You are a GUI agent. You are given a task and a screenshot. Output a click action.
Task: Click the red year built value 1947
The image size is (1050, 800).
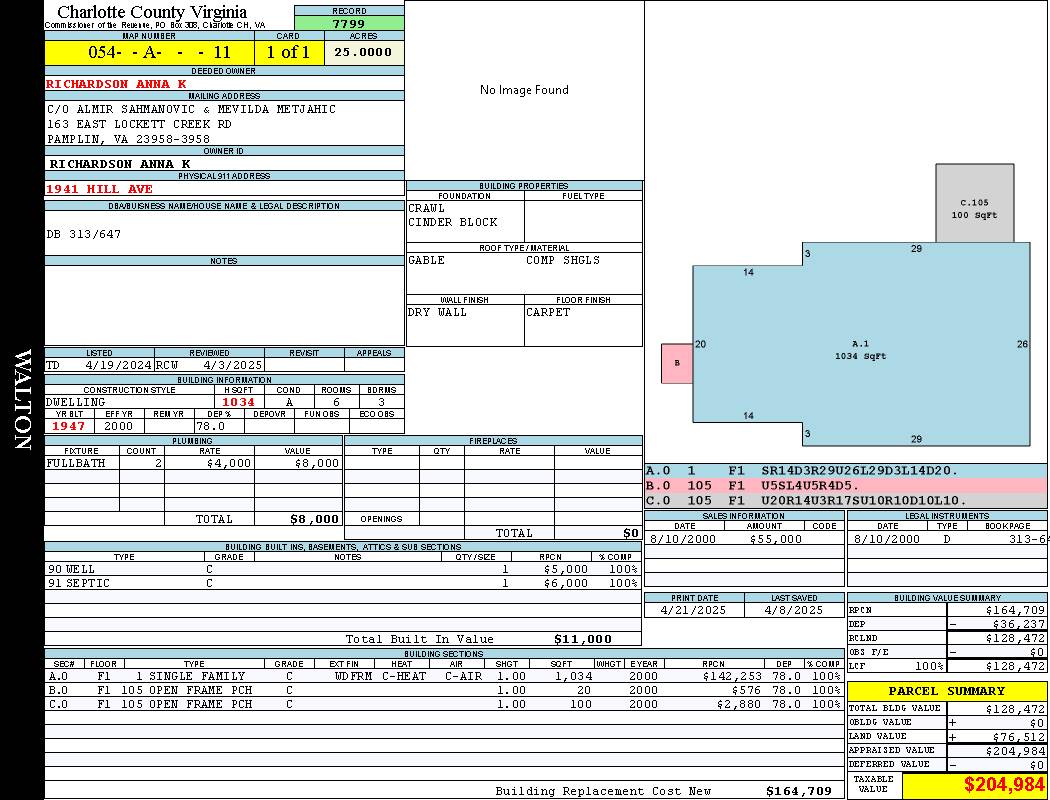click(x=70, y=426)
